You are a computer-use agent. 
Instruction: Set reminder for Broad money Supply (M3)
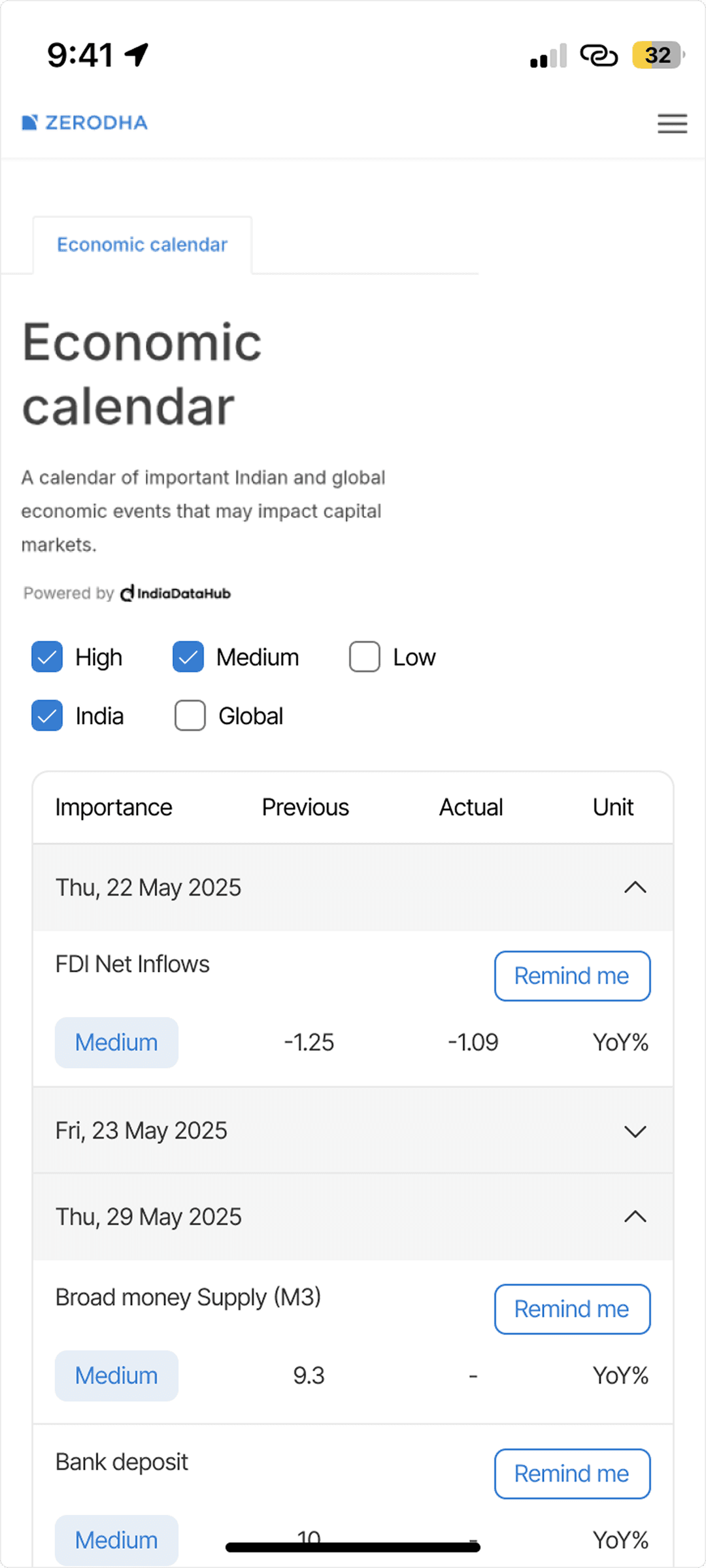point(572,1309)
